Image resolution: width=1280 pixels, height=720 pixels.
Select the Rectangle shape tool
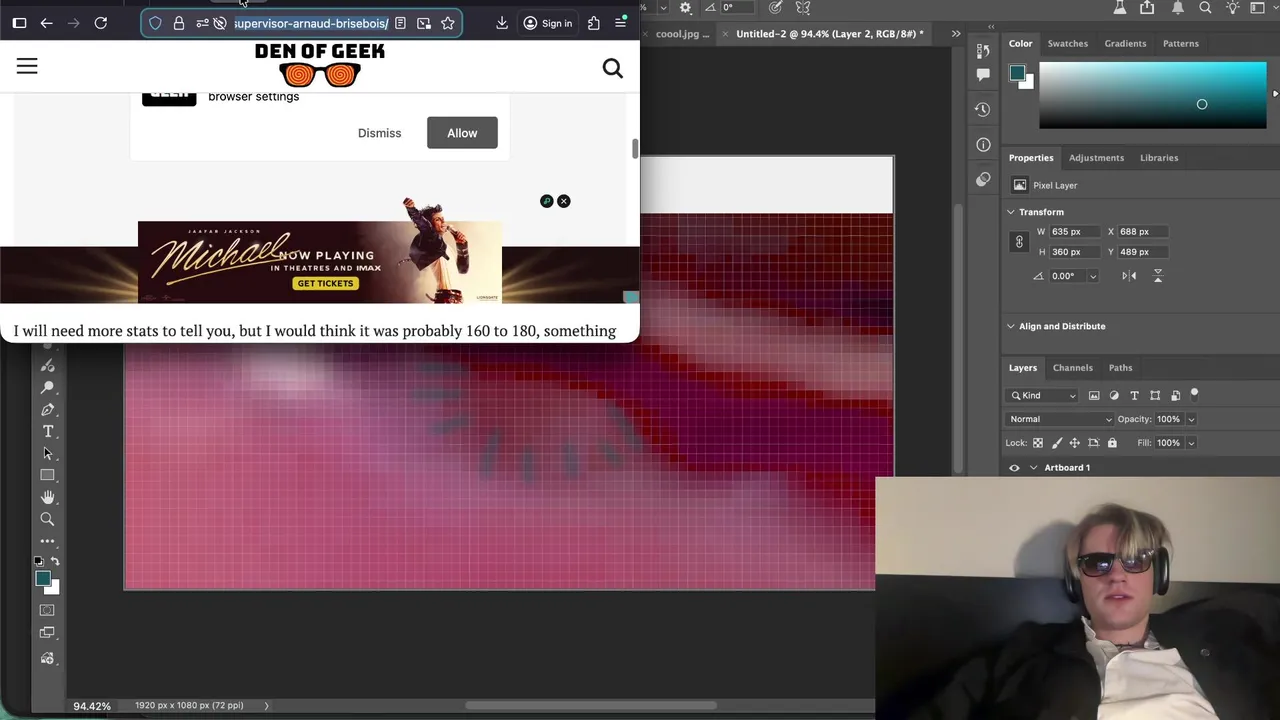pos(48,475)
